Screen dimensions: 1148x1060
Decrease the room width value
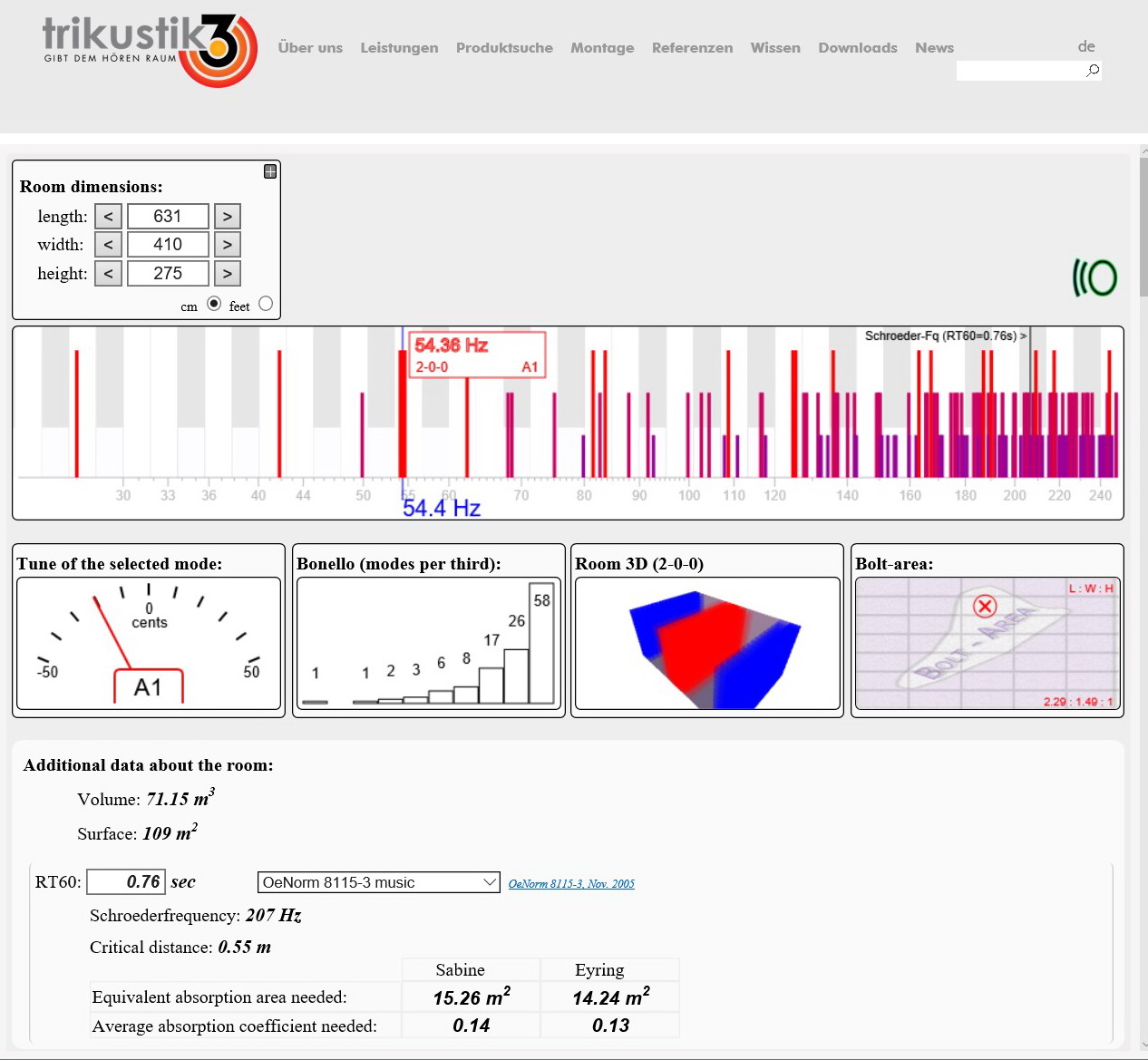coord(109,245)
